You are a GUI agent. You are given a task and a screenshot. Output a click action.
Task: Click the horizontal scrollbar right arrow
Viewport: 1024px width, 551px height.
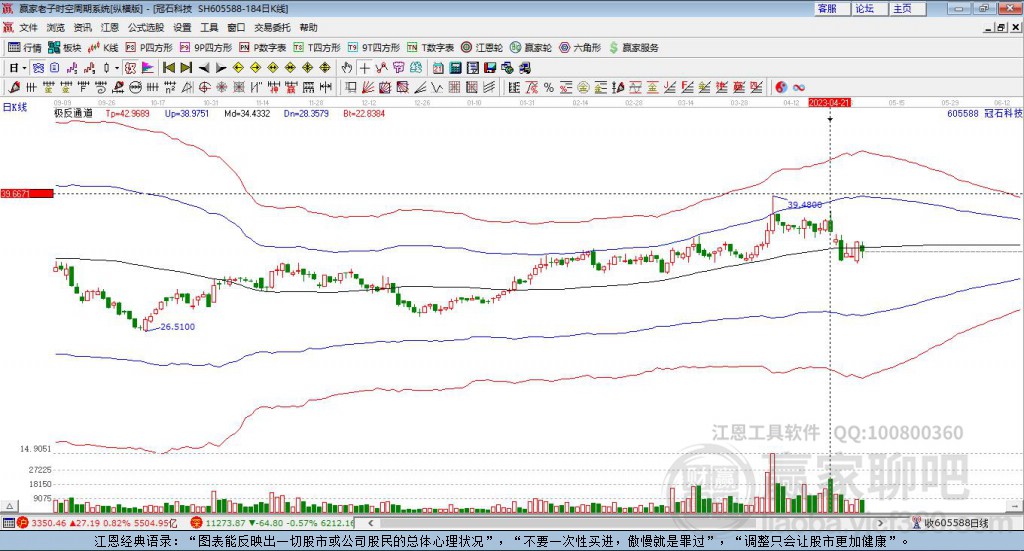[x=880, y=523]
